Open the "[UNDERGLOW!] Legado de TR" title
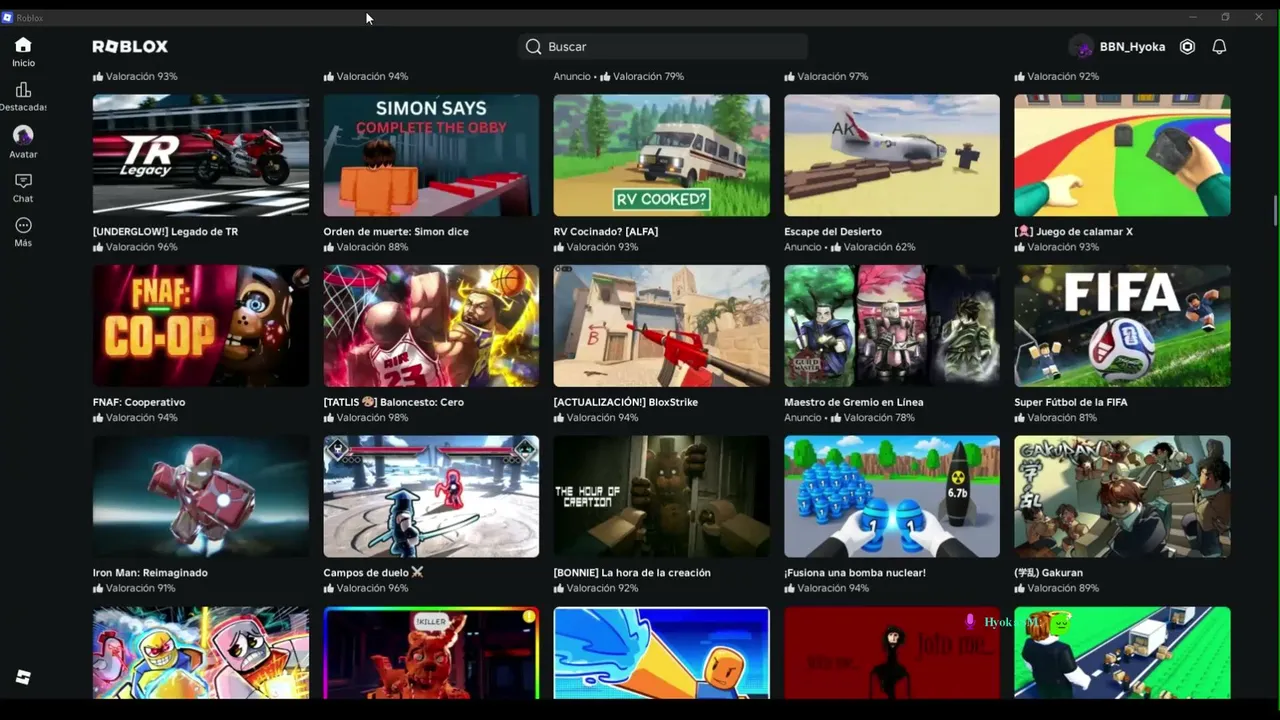1280x720 pixels. pyautogui.click(x=165, y=232)
